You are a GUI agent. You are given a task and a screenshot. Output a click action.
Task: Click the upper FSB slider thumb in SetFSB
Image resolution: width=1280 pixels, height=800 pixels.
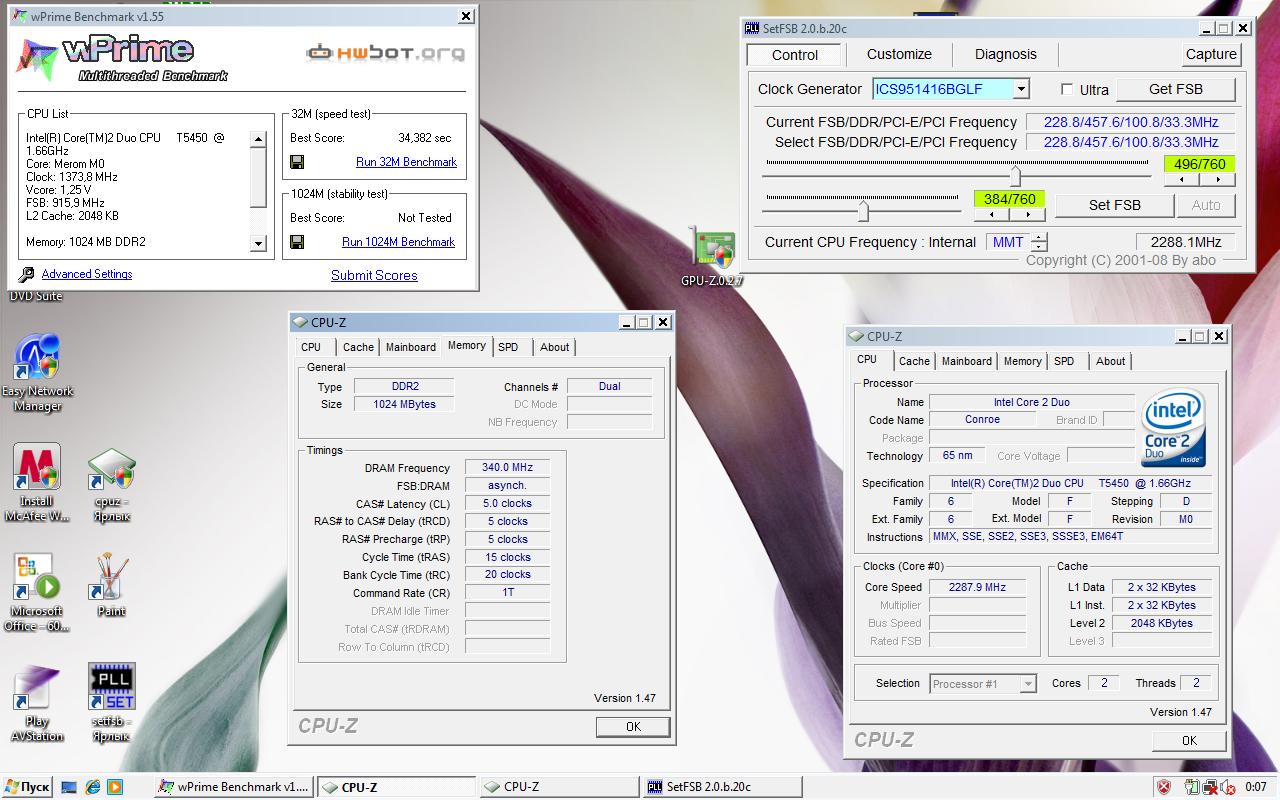pos(1016,176)
